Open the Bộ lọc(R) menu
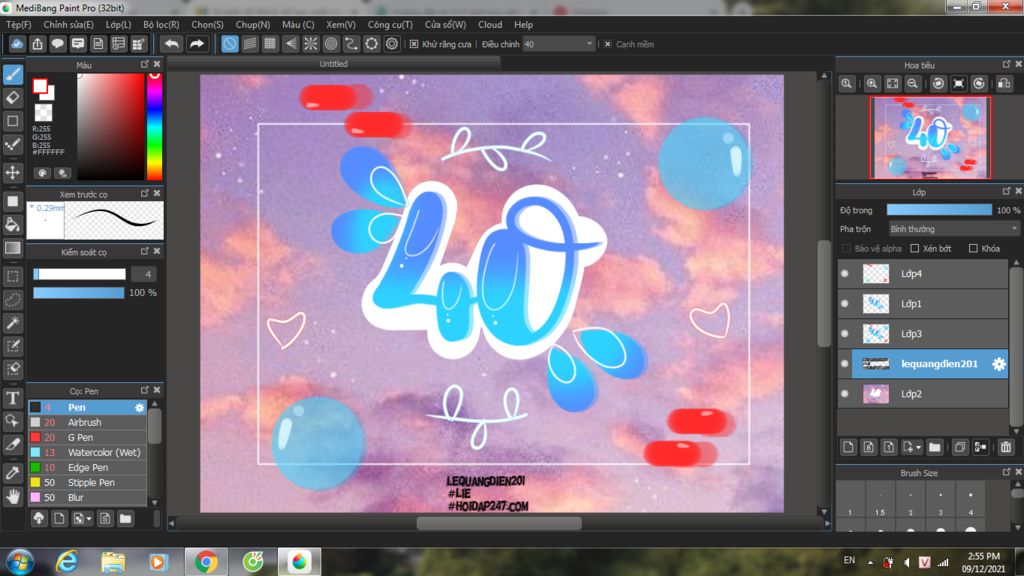Viewport: 1024px width, 576px height. coord(161,24)
